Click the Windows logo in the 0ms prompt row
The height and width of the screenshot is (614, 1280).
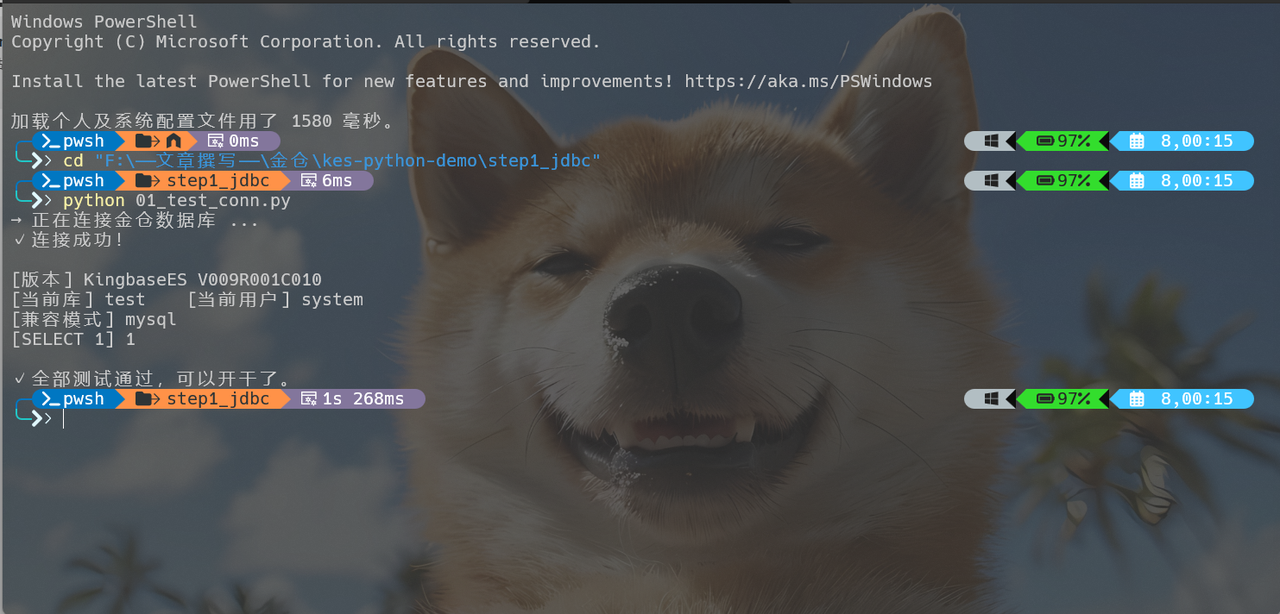pyautogui.click(x=991, y=141)
